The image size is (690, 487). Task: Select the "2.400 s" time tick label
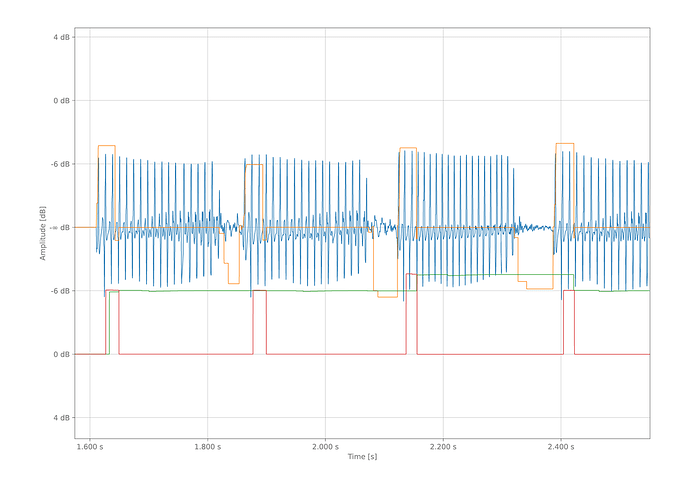pyautogui.click(x=561, y=447)
